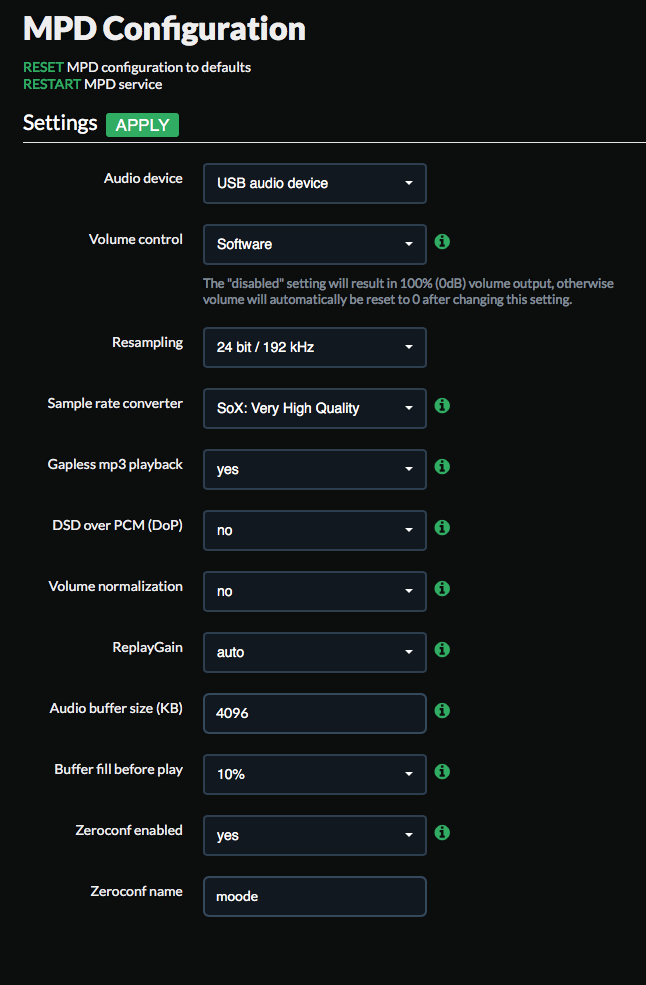
Task: Show info icon for Sample rate converter
Action: tap(442, 406)
